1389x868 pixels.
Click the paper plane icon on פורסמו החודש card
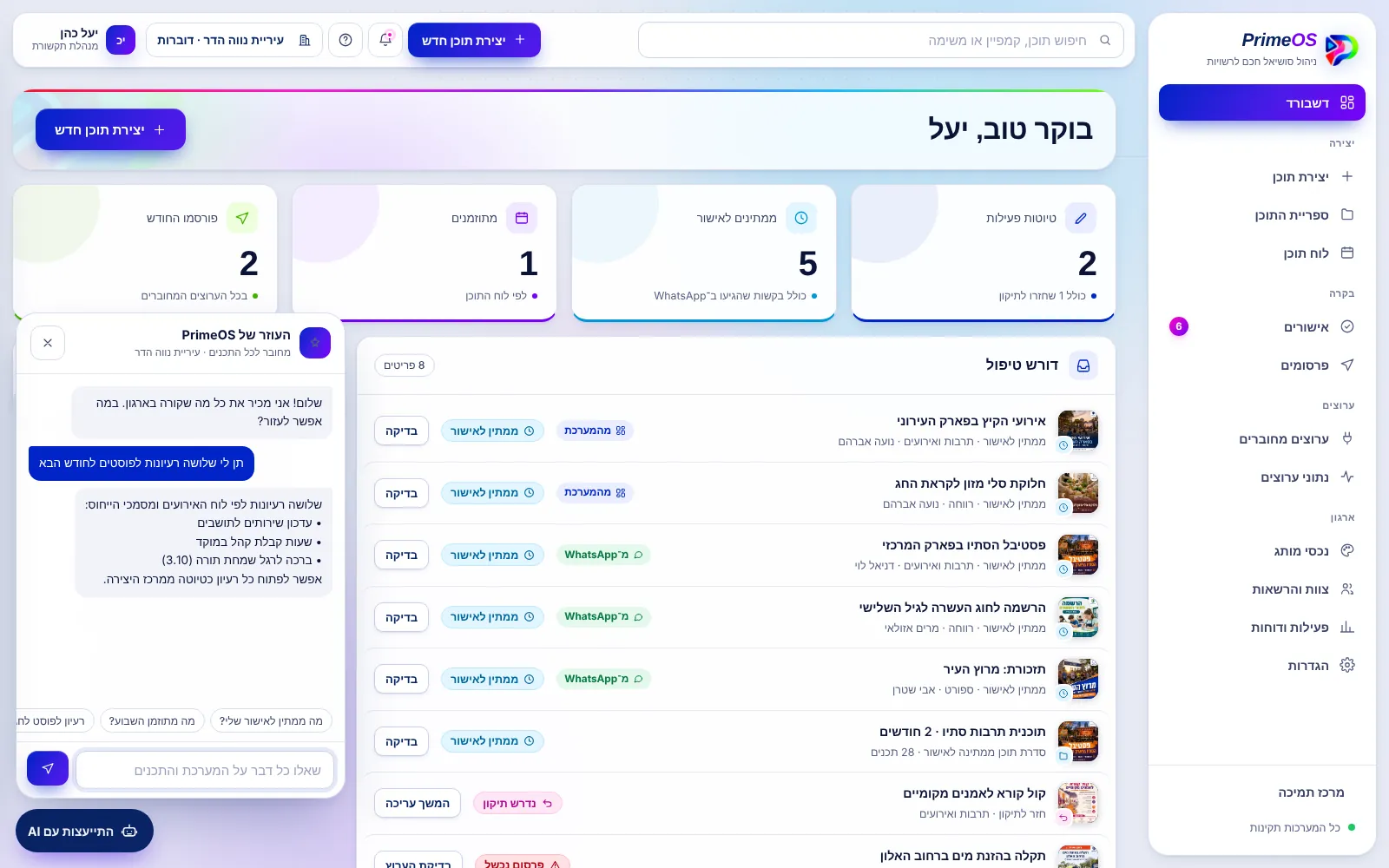coord(242,219)
